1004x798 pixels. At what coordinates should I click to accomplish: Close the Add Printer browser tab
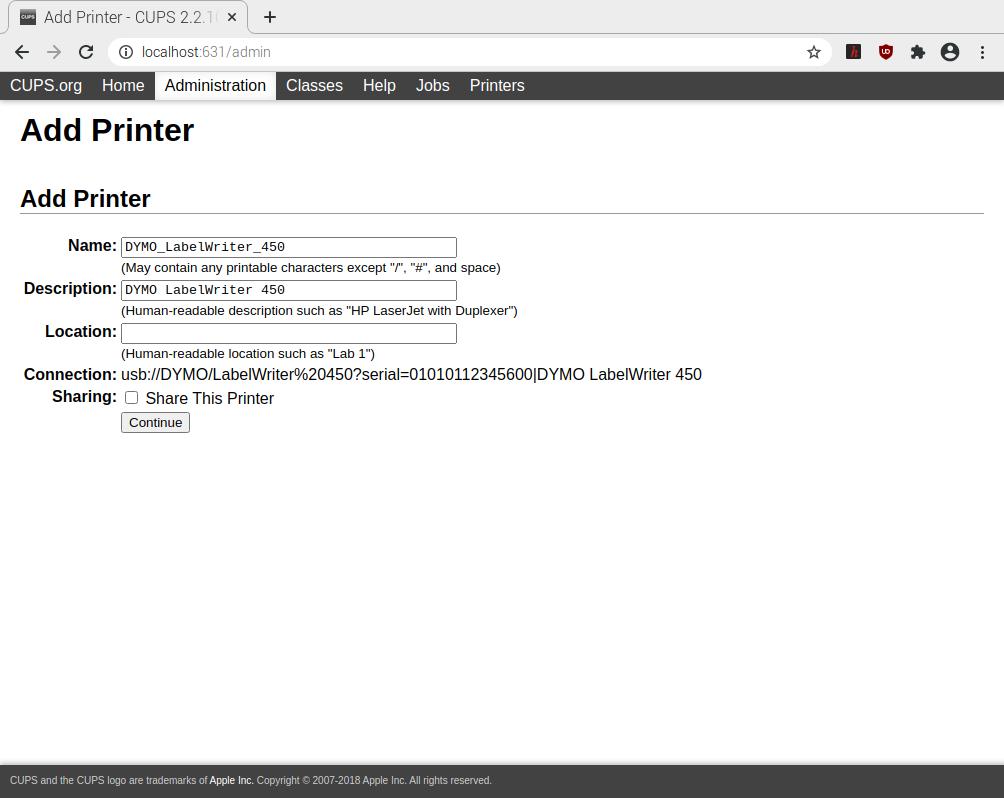pyautogui.click(x=232, y=17)
